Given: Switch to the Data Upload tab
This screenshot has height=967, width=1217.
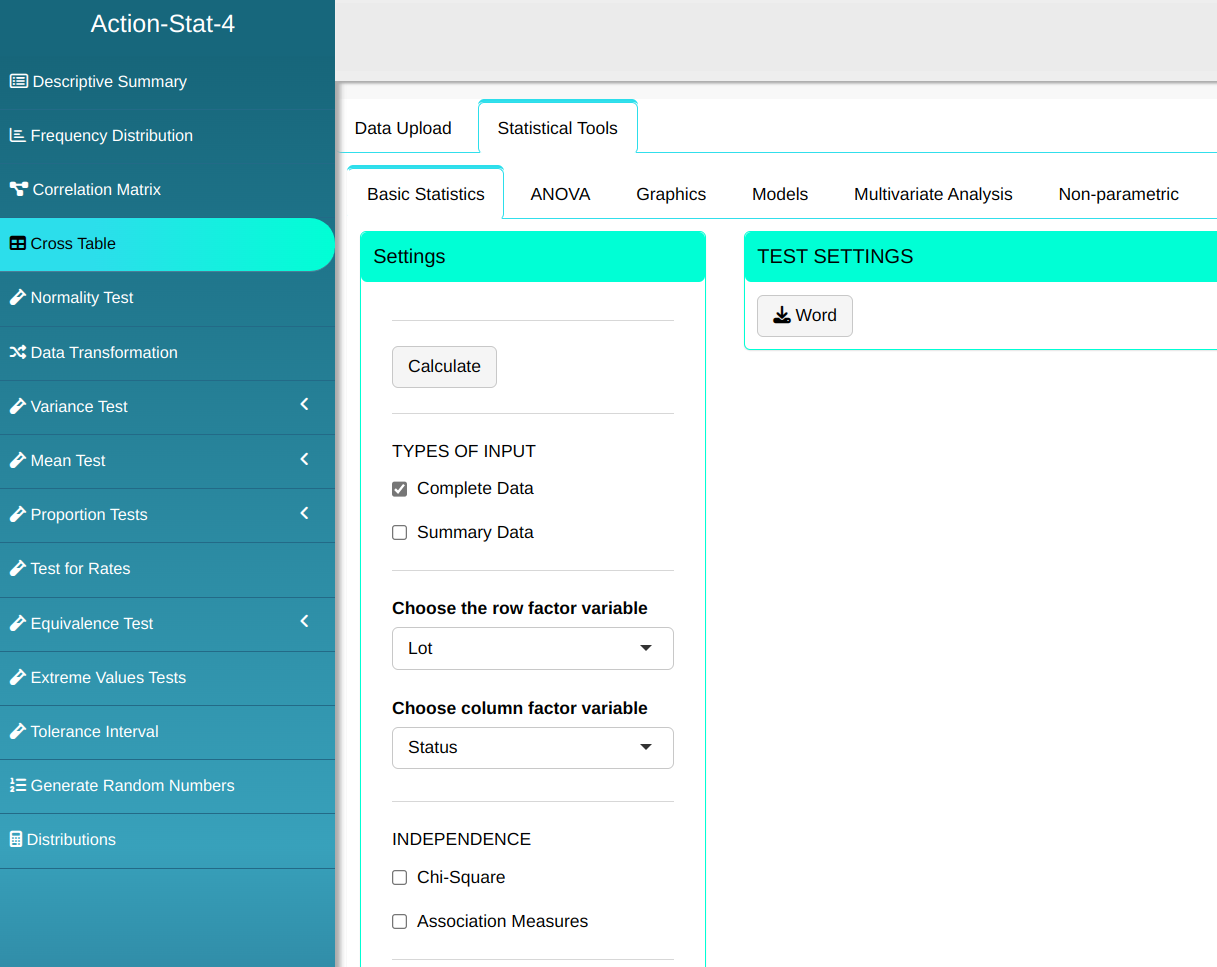Looking at the screenshot, I should click(x=403, y=128).
